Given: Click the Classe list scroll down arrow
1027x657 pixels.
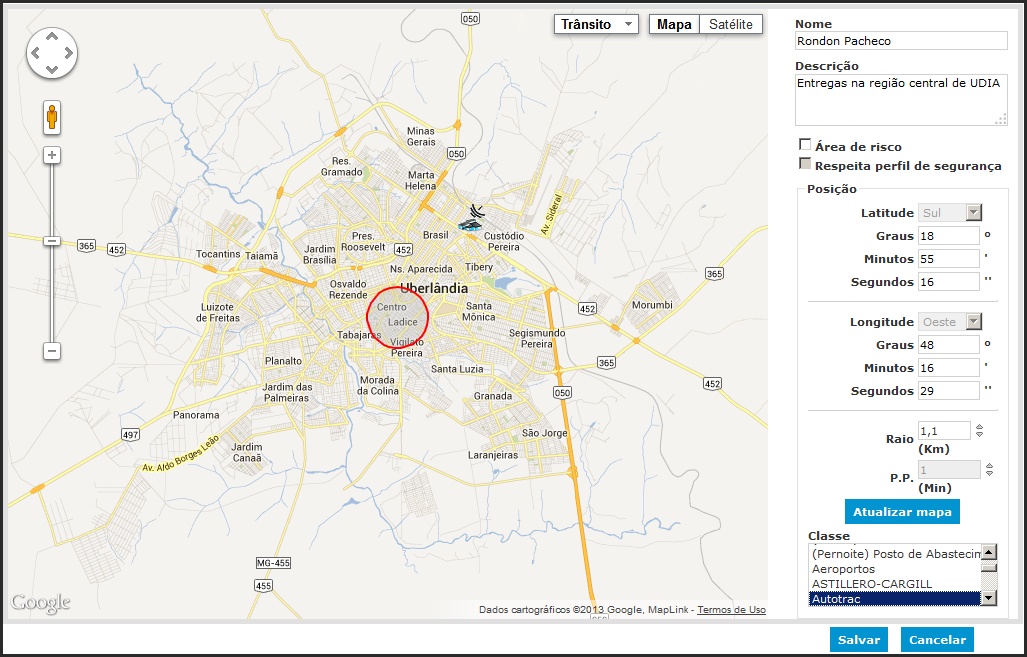Looking at the screenshot, I should [989, 597].
